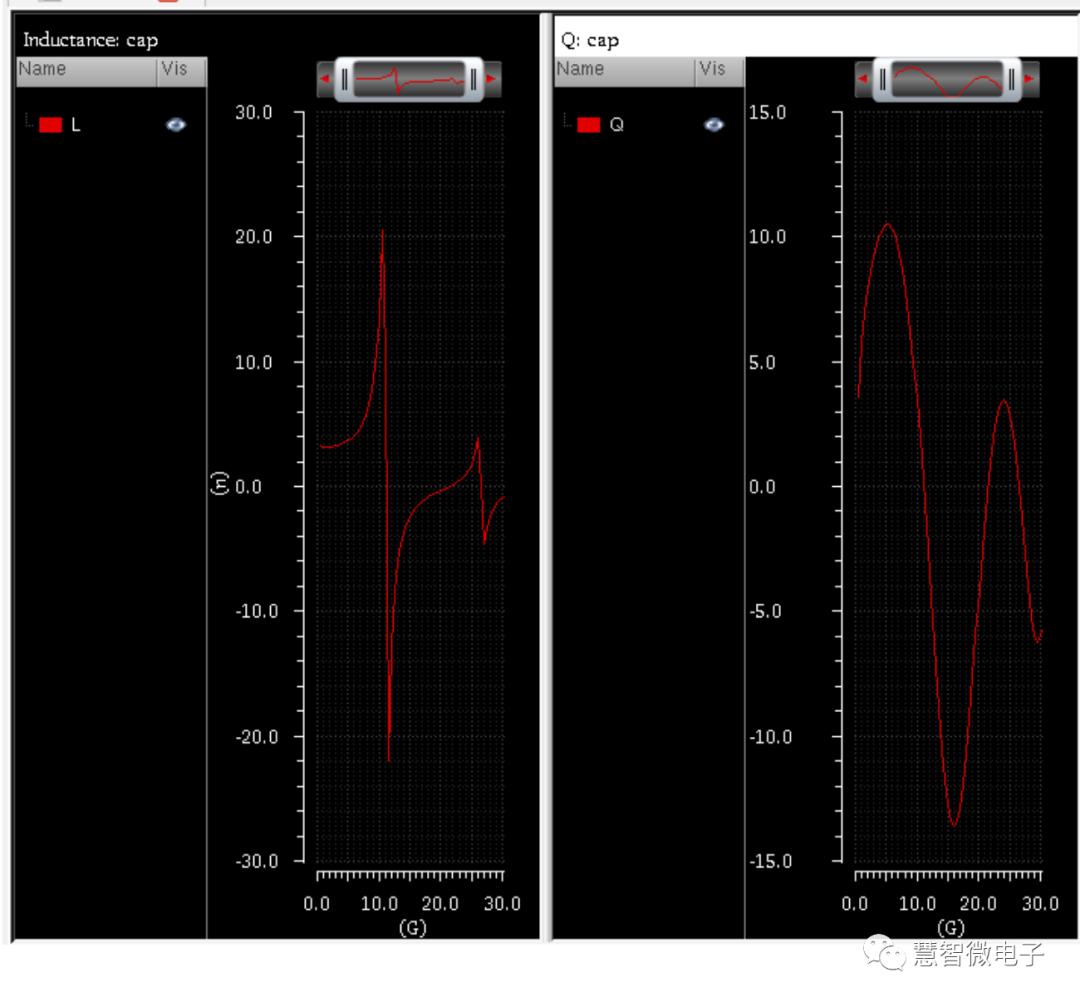Screen dimensions: 1080x1002
Task: Click right red arrow of Inductance zoom strip
Action: pyautogui.click(x=492, y=79)
